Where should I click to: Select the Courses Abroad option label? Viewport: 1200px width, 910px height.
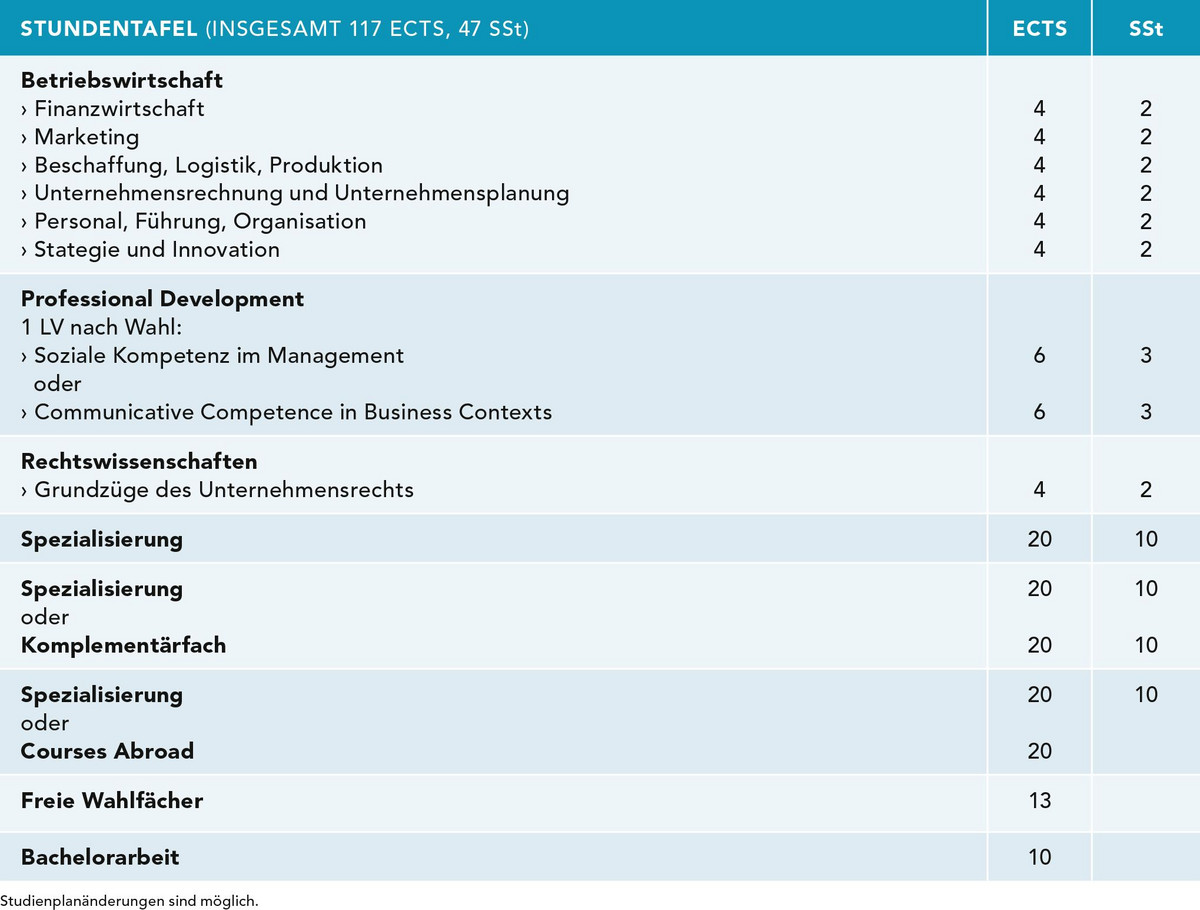pos(107,751)
